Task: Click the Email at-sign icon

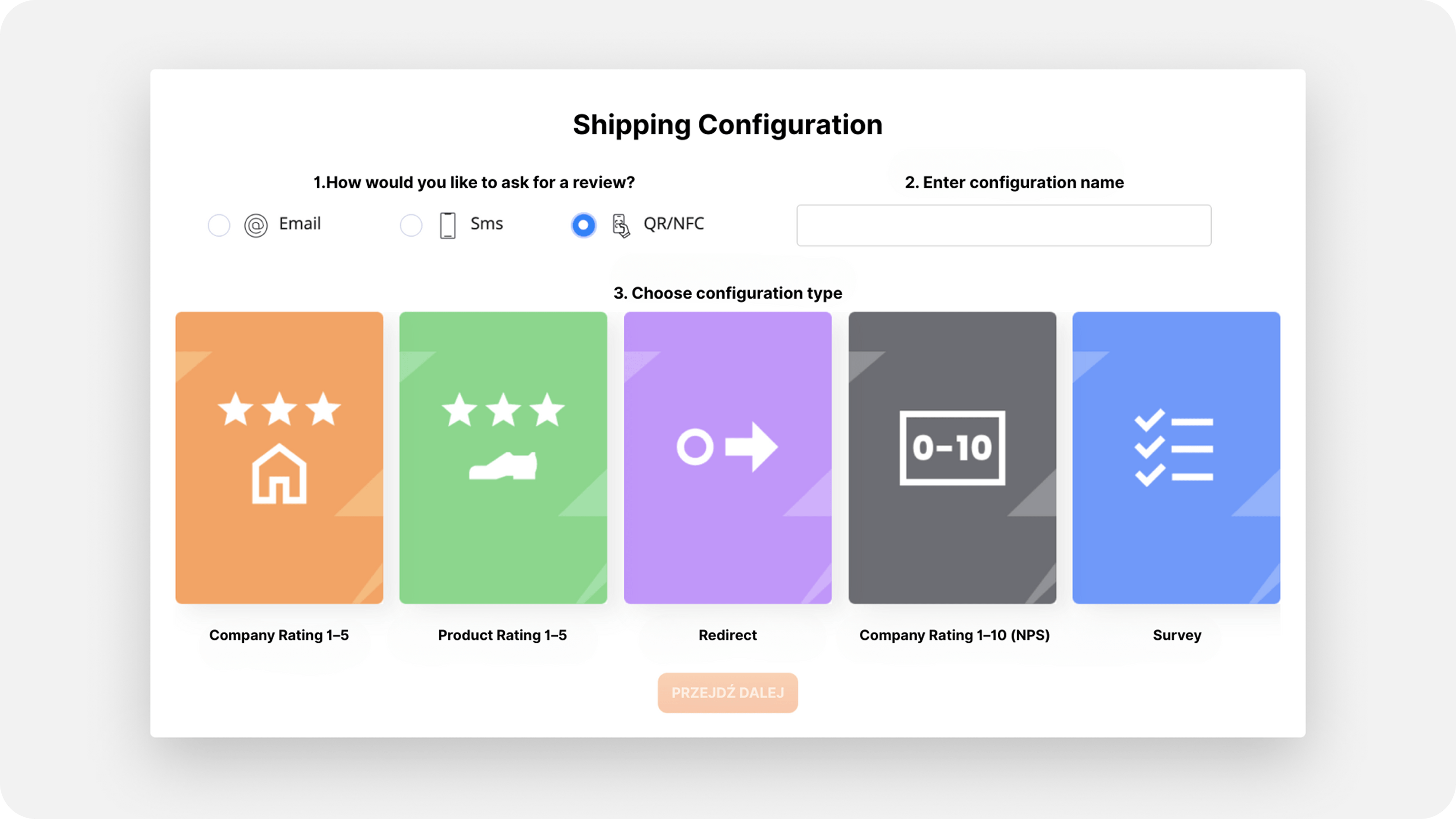Action: pos(256,225)
